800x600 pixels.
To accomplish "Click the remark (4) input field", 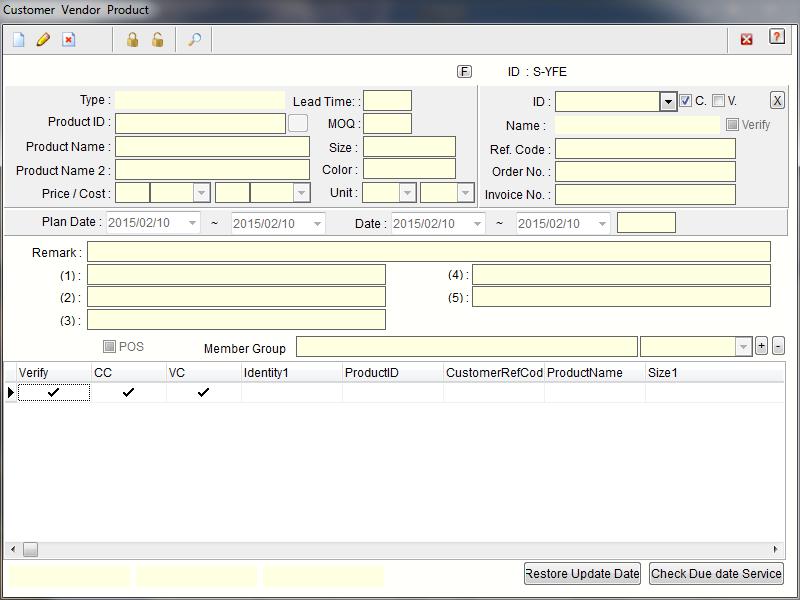I will point(621,274).
